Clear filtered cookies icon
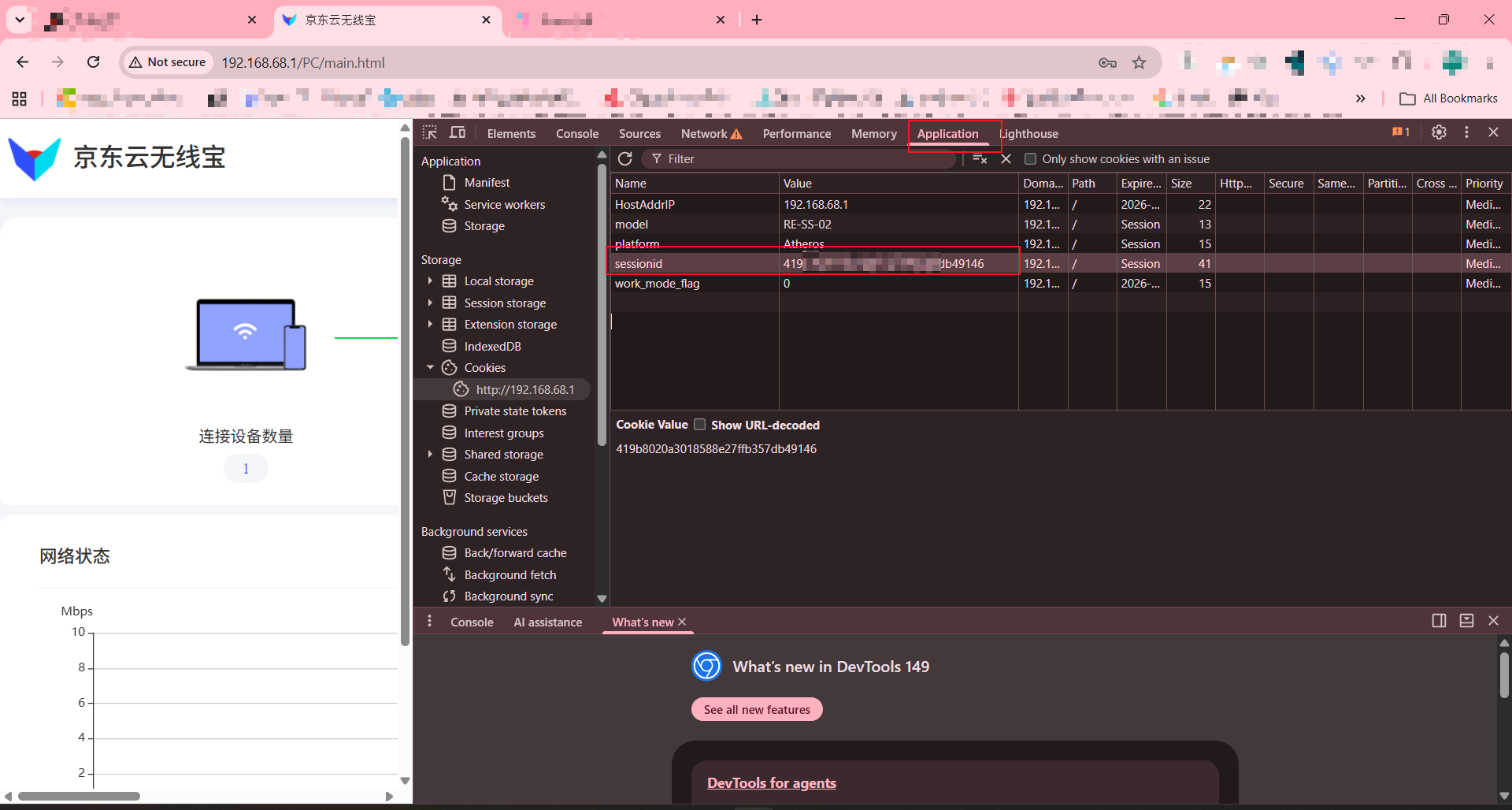 [980, 158]
